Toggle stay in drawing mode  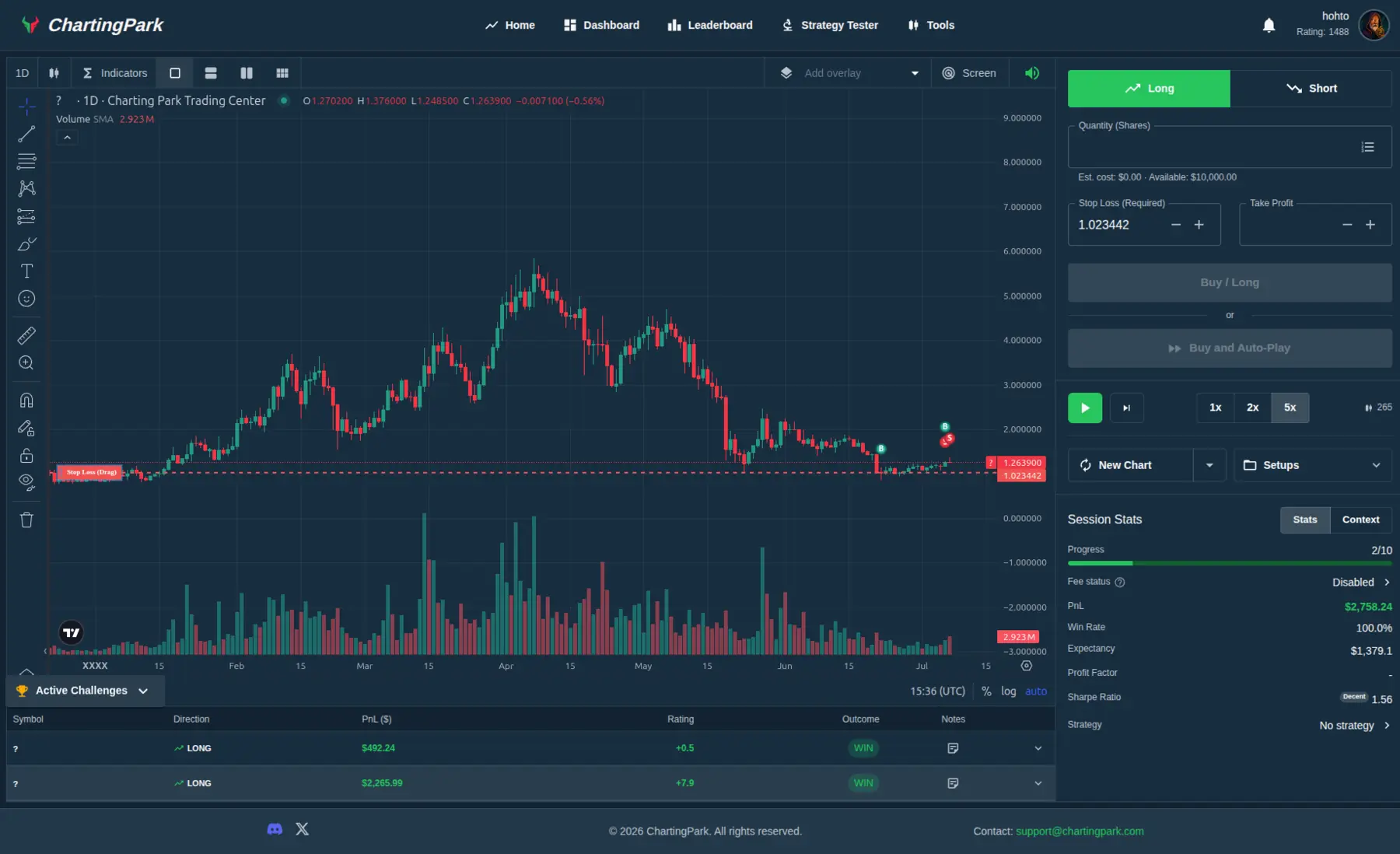point(26,428)
